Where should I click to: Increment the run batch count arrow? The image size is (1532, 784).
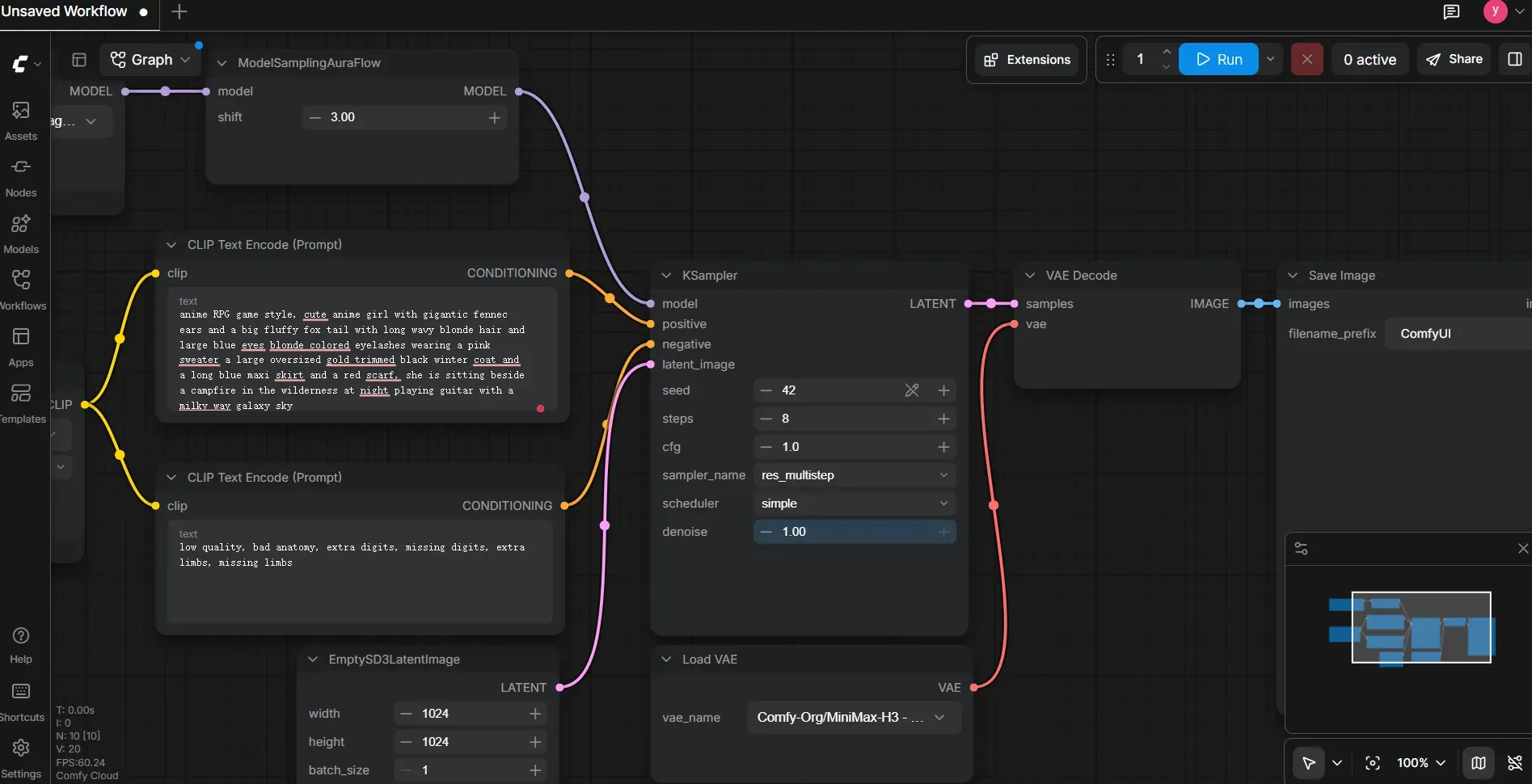pyautogui.click(x=1166, y=52)
